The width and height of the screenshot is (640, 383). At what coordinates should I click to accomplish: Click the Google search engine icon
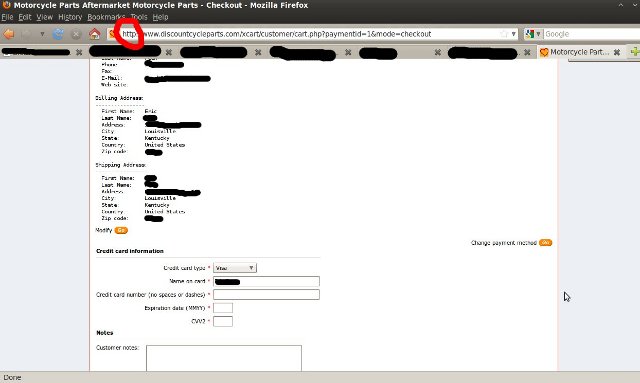[x=530, y=34]
